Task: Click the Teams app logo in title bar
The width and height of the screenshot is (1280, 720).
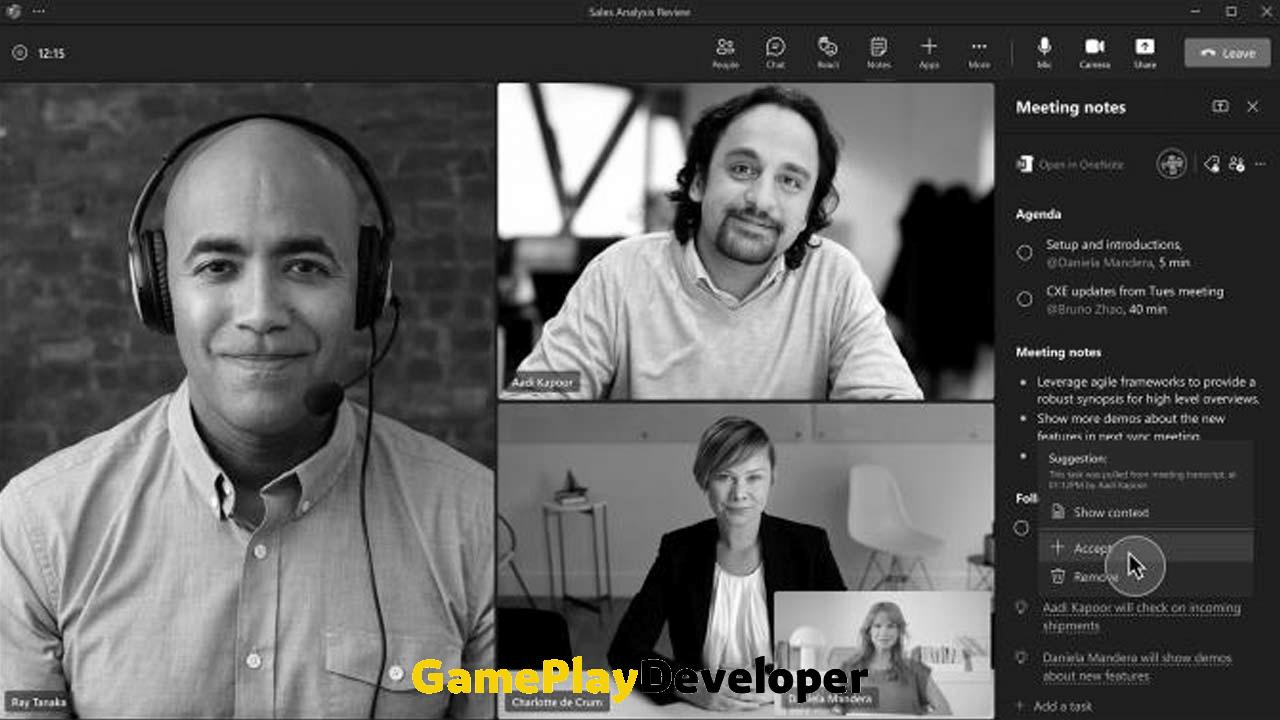Action: pos(13,12)
